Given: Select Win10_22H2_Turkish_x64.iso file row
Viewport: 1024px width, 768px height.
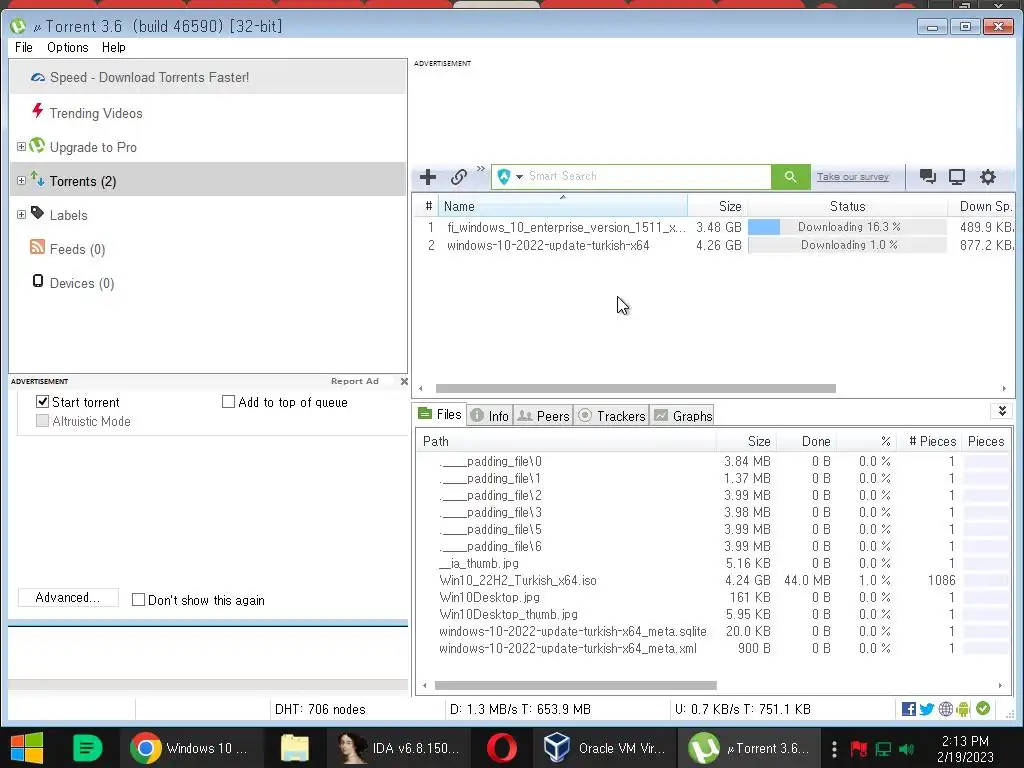Looking at the screenshot, I should coord(714,581).
